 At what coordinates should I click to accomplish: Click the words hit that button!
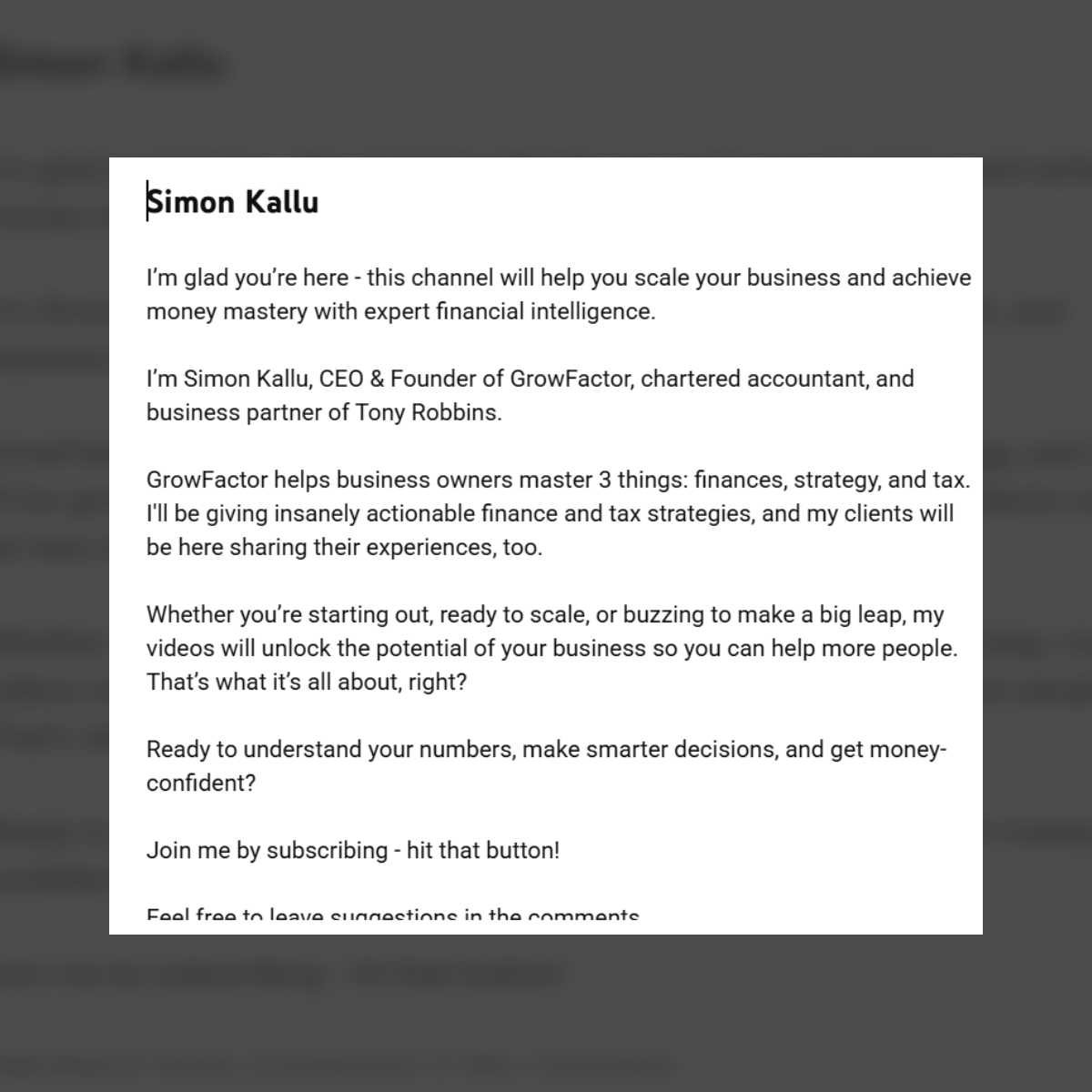point(483,850)
